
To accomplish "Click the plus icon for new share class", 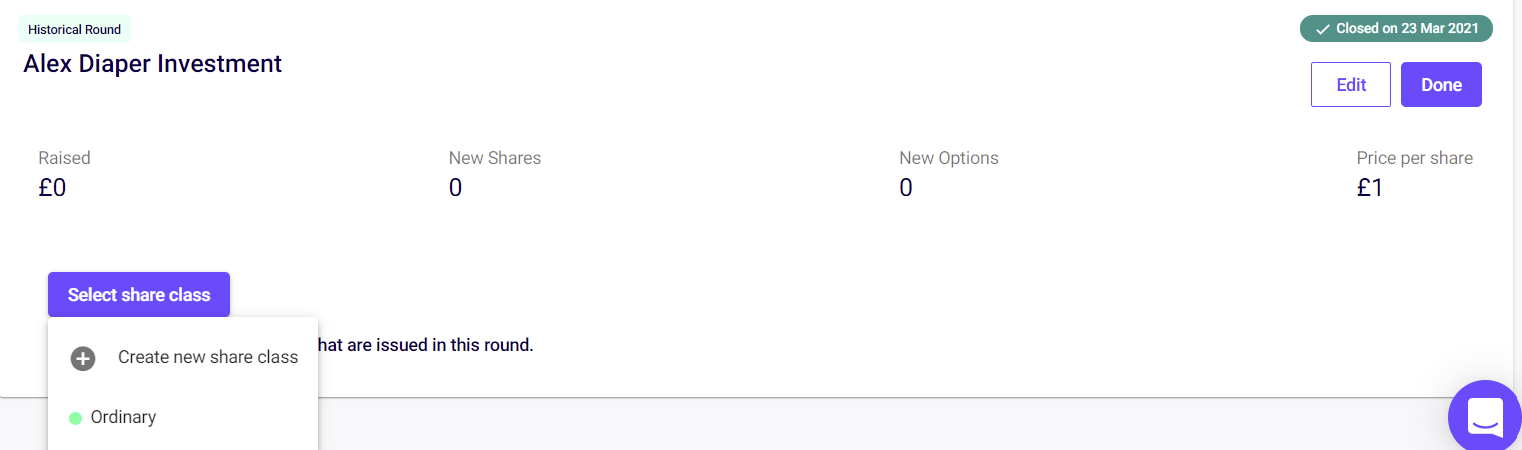I will point(83,358).
